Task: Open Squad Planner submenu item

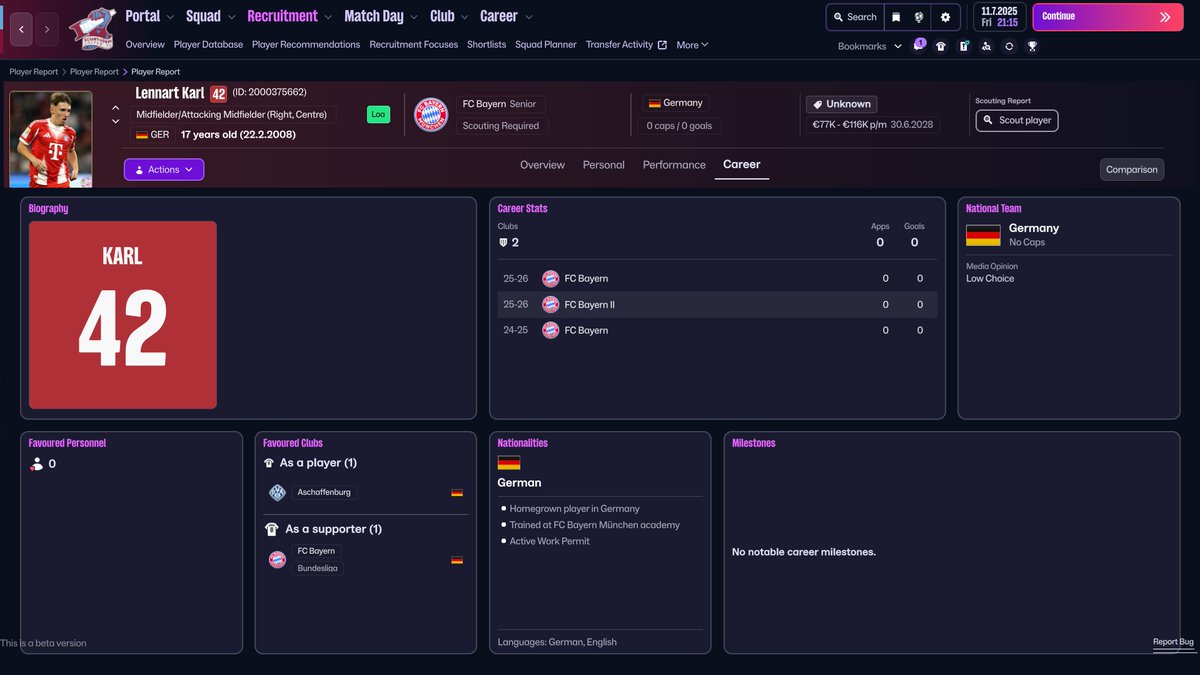Action: click(546, 45)
